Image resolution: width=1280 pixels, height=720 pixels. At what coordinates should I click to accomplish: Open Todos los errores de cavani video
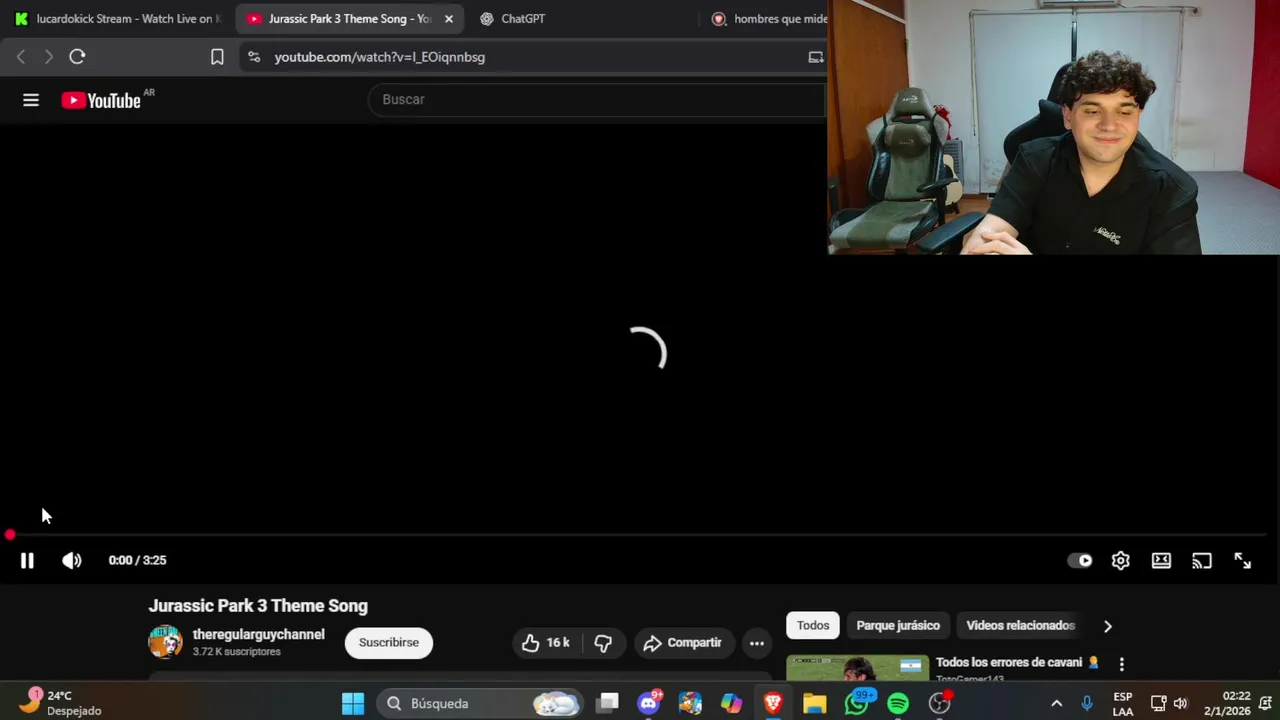(x=1017, y=663)
